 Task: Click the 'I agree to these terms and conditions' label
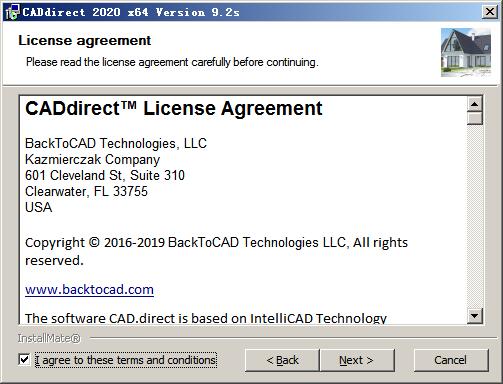tap(126, 360)
